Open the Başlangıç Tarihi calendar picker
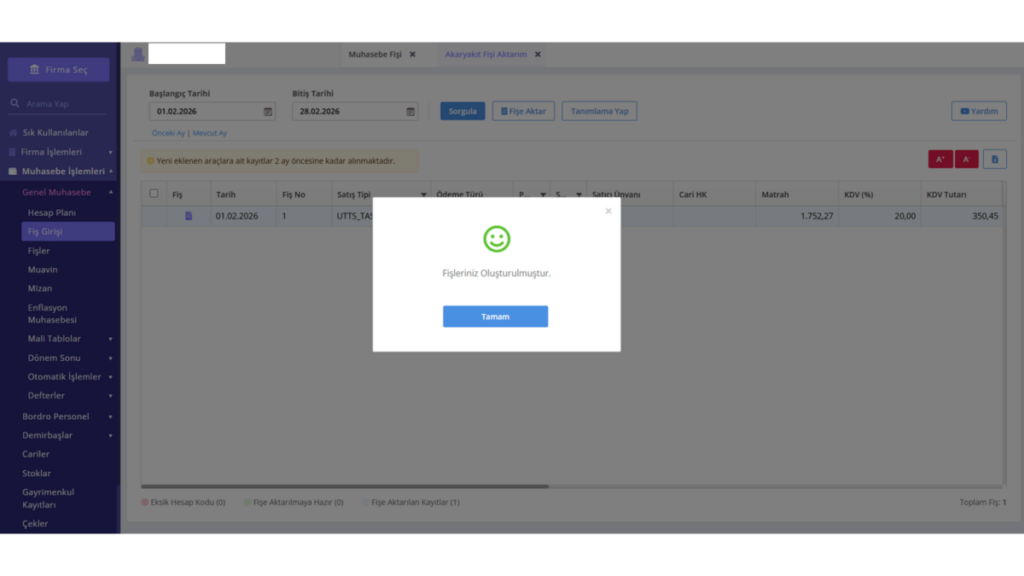The height and width of the screenshot is (576, 1024). (x=268, y=112)
